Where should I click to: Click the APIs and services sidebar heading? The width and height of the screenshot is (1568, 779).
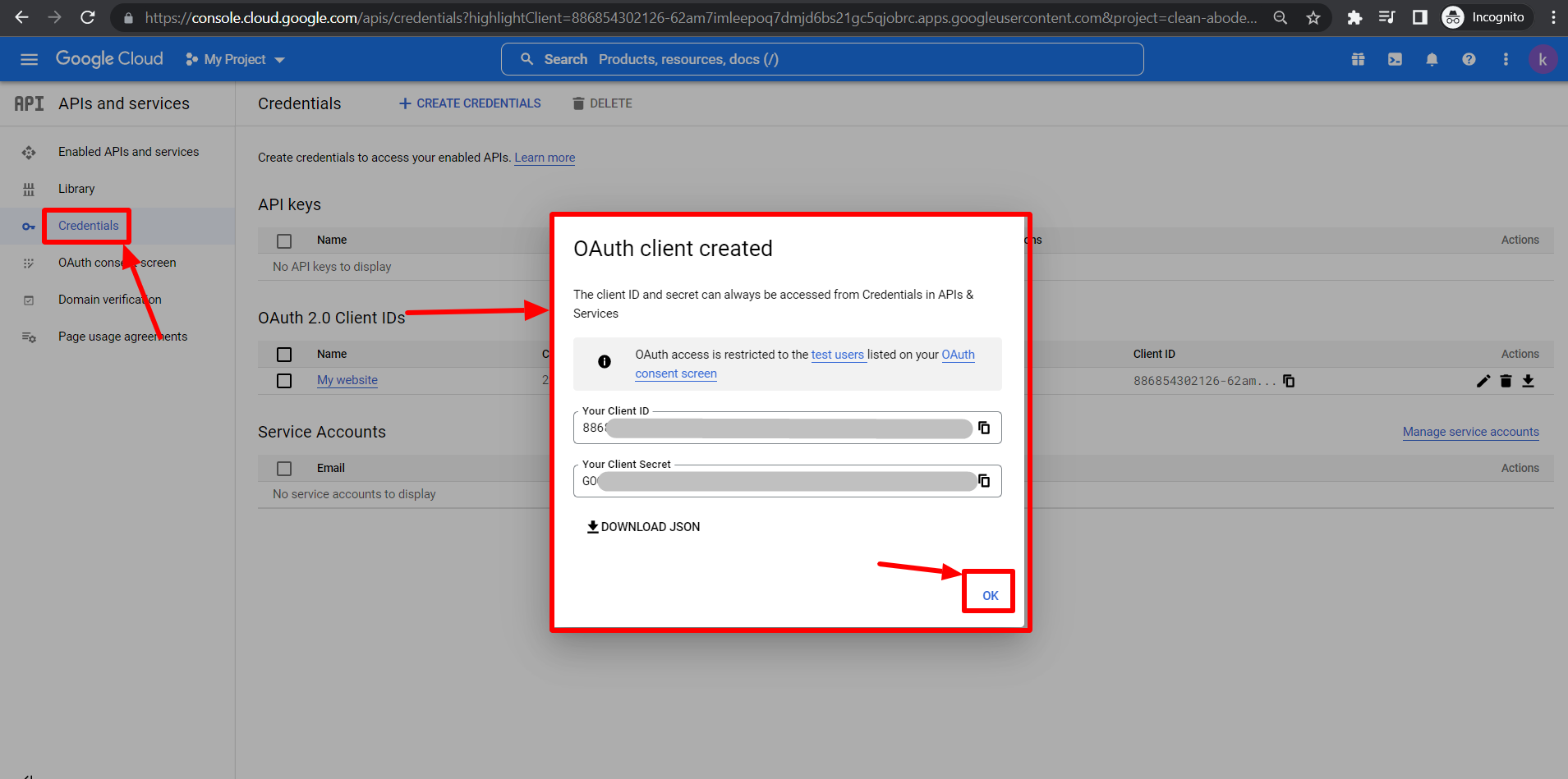tap(124, 103)
